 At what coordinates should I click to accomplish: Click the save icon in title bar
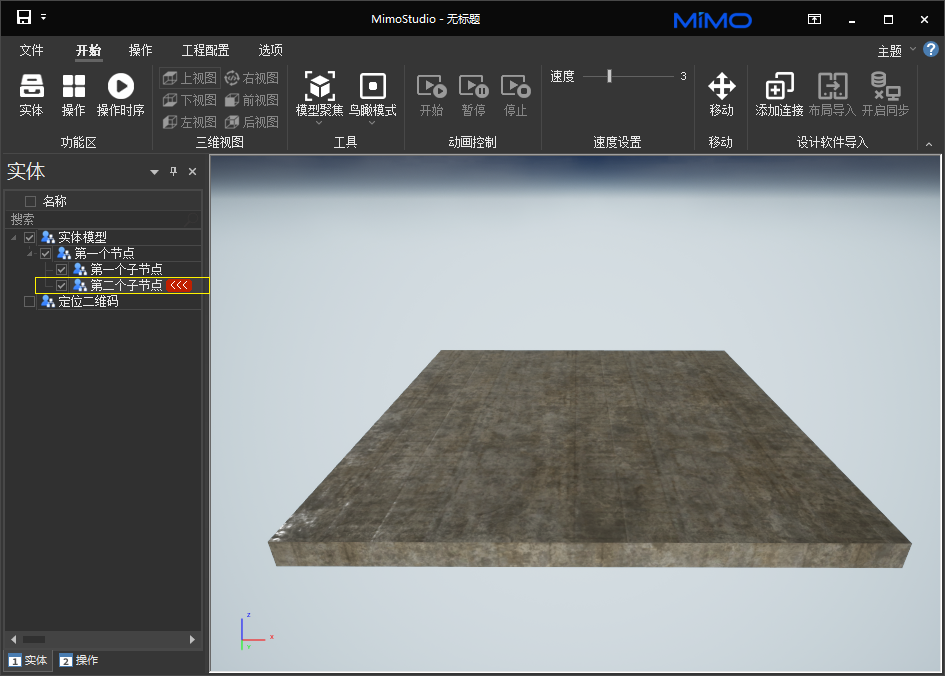click(24, 18)
